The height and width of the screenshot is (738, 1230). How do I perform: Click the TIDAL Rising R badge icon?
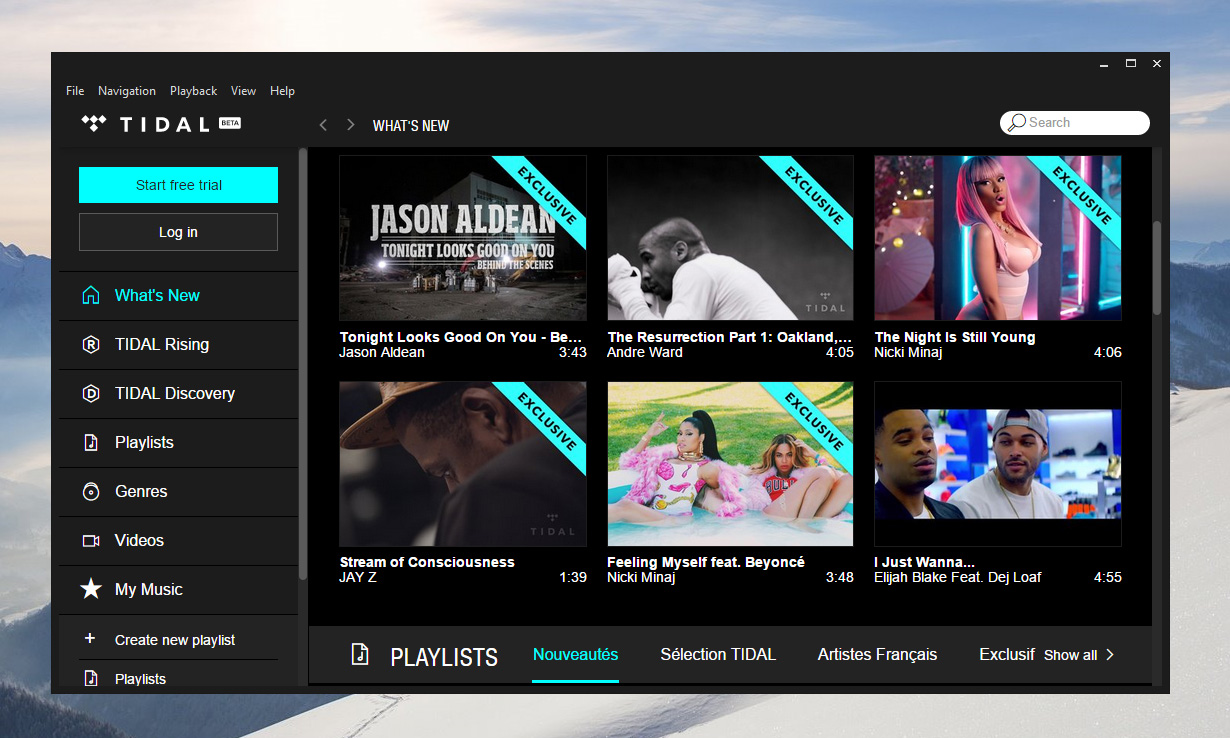pyautogui.click(x=91, y=345)
